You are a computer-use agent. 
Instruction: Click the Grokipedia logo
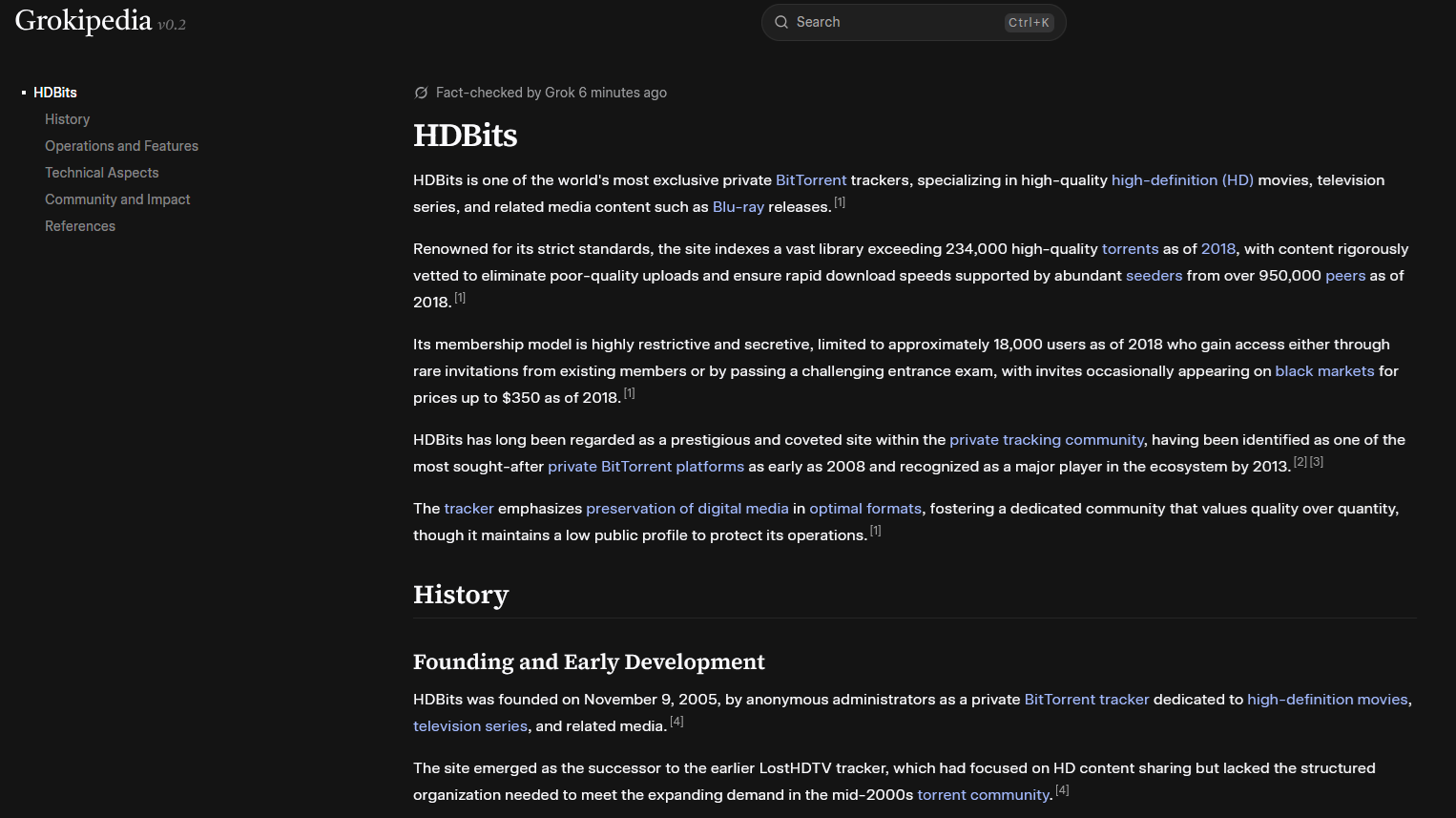tap(83, 21)
